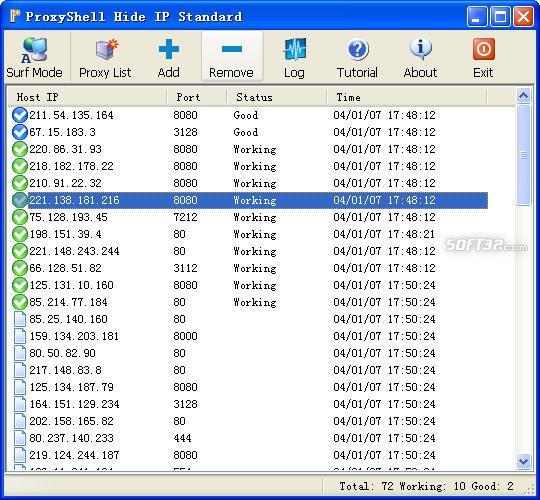
Task: Open Surf Mode from the toolbar
Action: pyautogui.click(x=34, y=58)
